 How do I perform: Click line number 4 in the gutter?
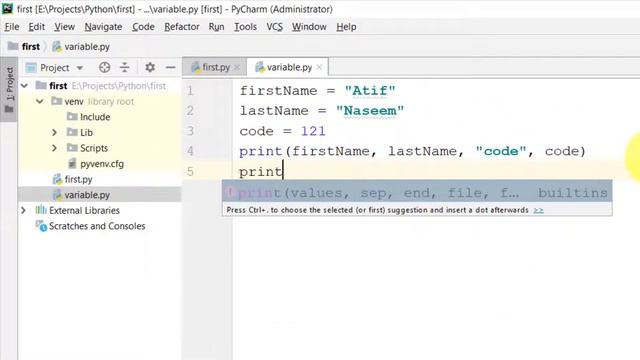point(190,151)
